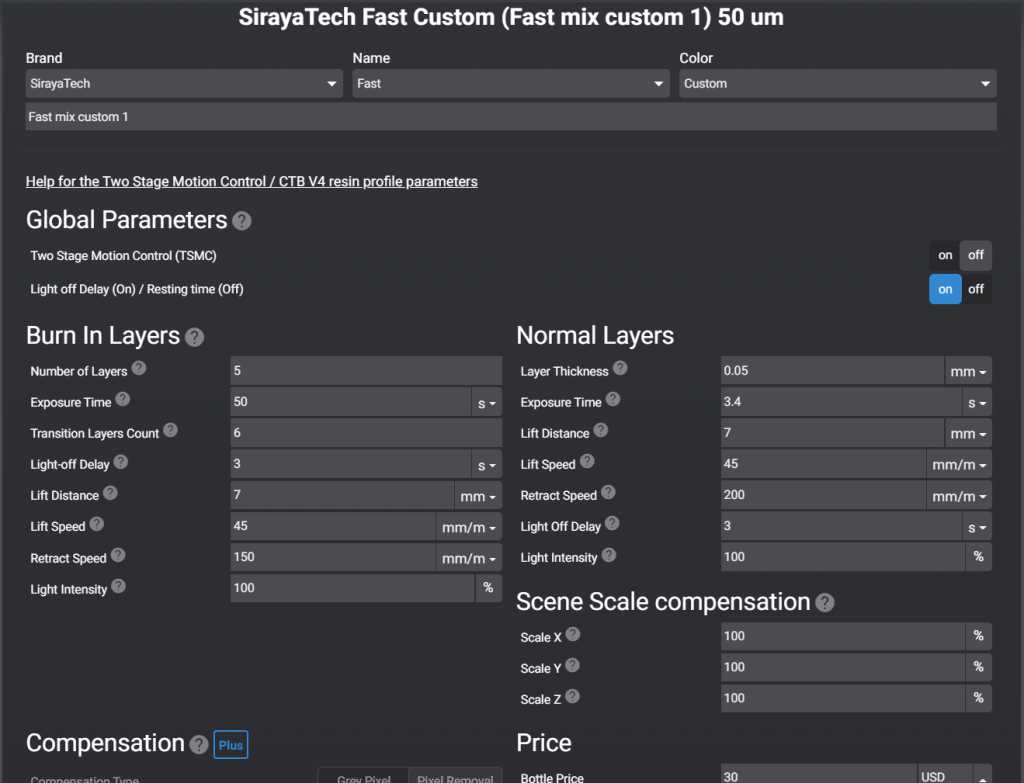Edit burn-in Light Intensity field
Viewport: 1024px width, 783px height.
[x=353, y=588]
